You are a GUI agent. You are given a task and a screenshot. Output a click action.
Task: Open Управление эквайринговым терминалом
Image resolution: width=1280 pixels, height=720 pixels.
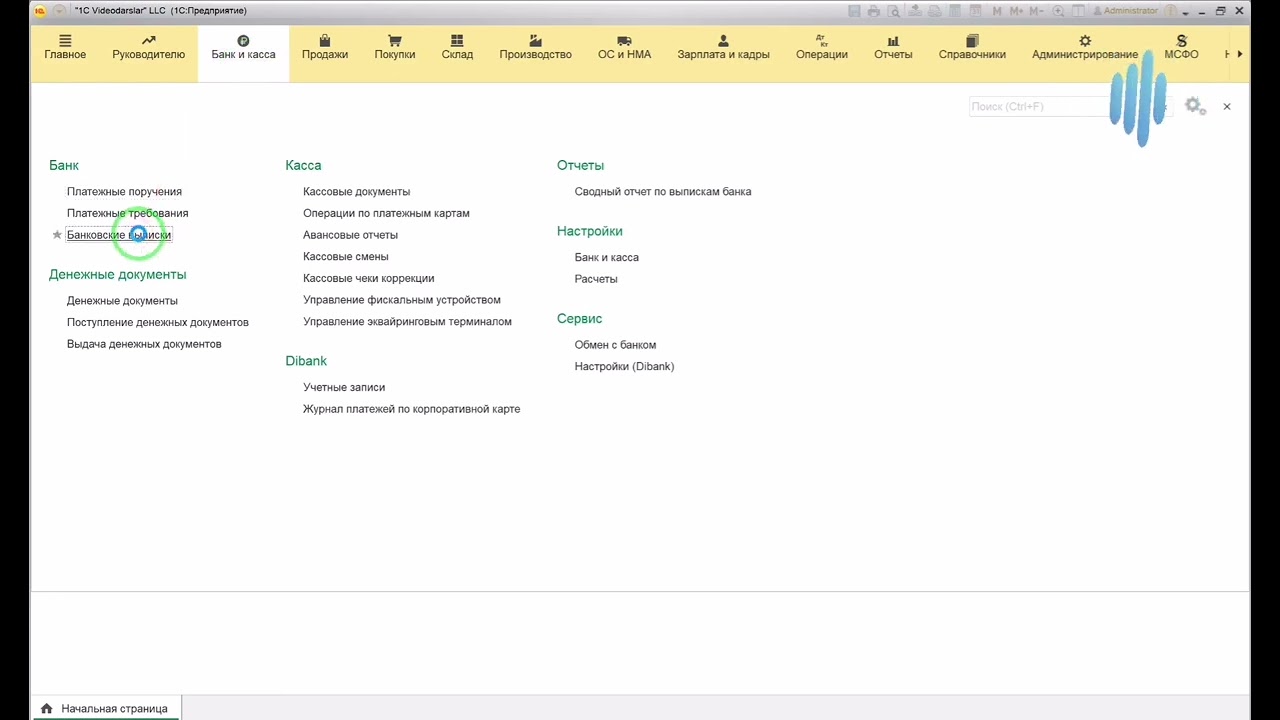click(407, 321)
